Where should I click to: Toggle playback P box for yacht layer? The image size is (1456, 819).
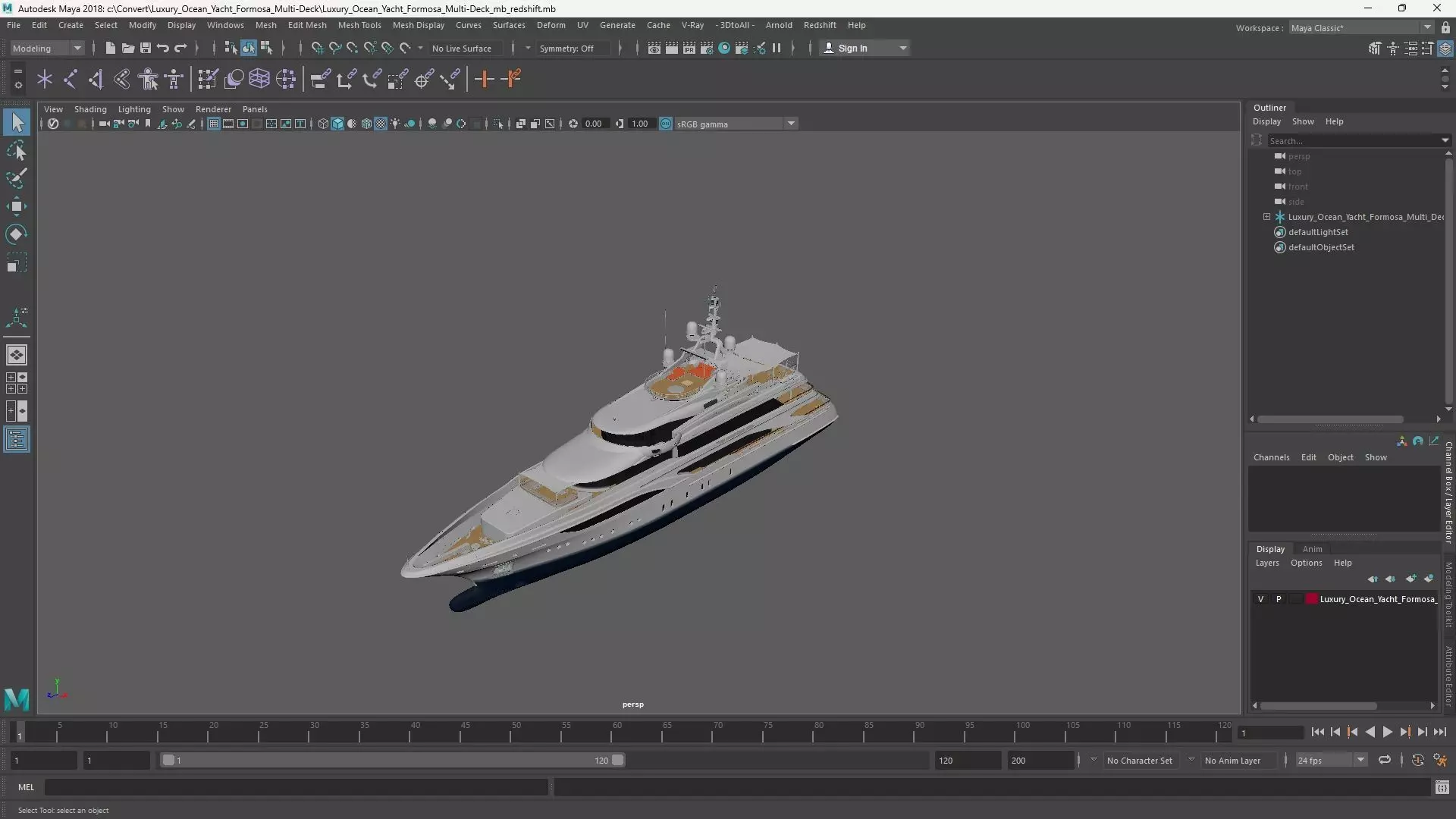coord(1279,599)
